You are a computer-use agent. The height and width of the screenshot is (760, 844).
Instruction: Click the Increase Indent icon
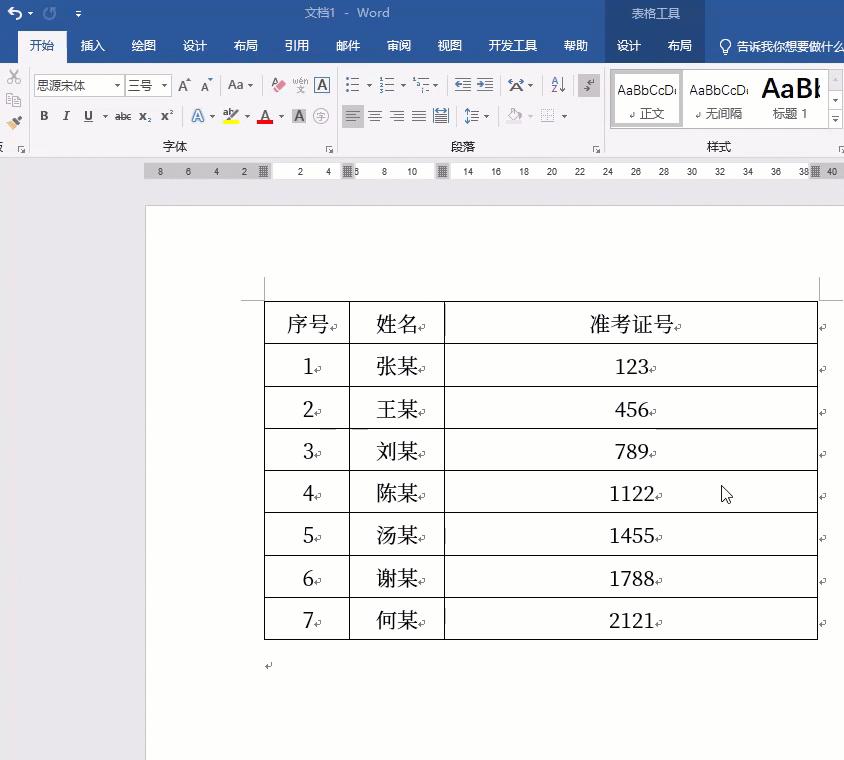485,85
